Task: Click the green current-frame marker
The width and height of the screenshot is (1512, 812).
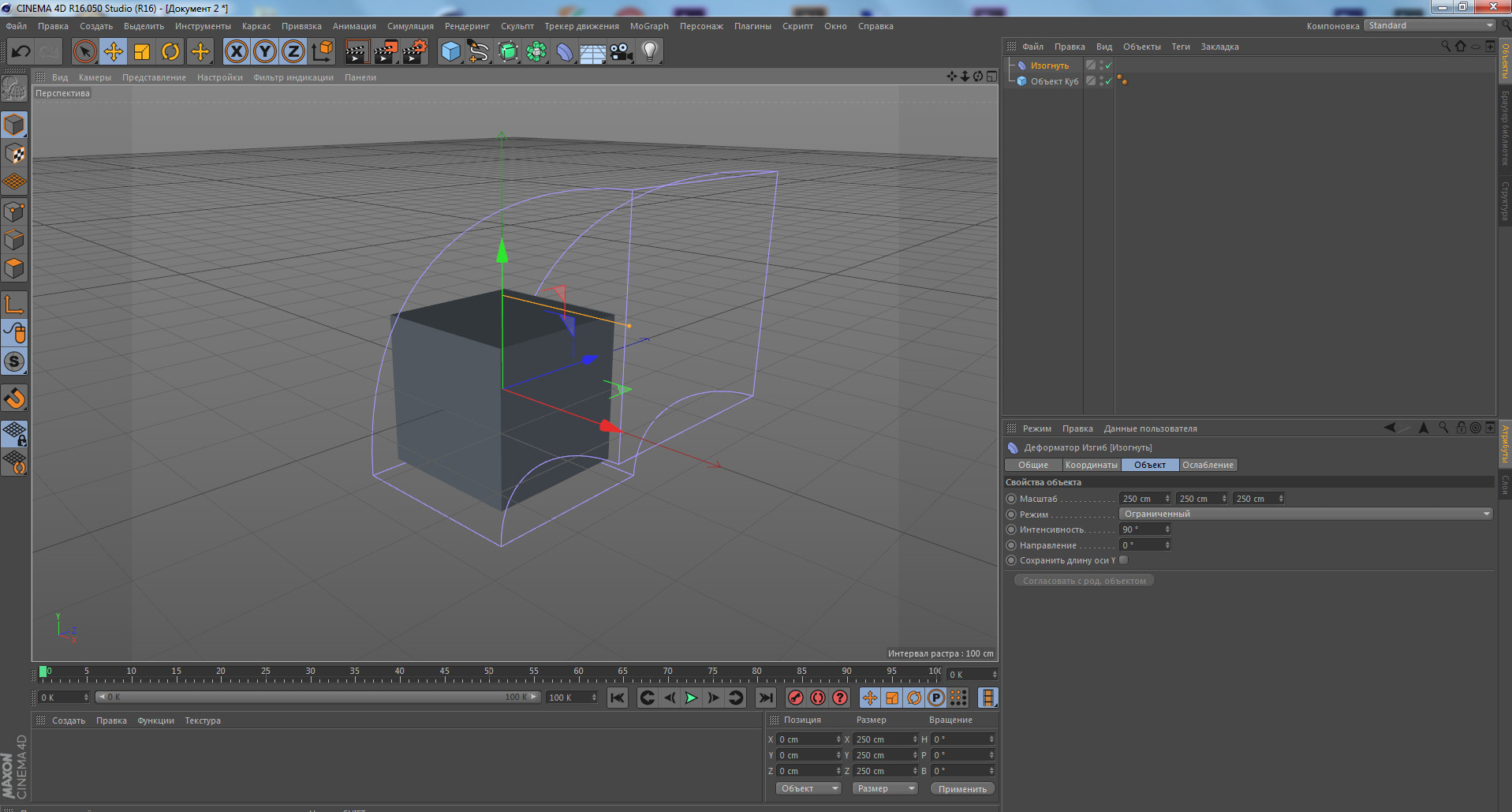Action: 43,672
